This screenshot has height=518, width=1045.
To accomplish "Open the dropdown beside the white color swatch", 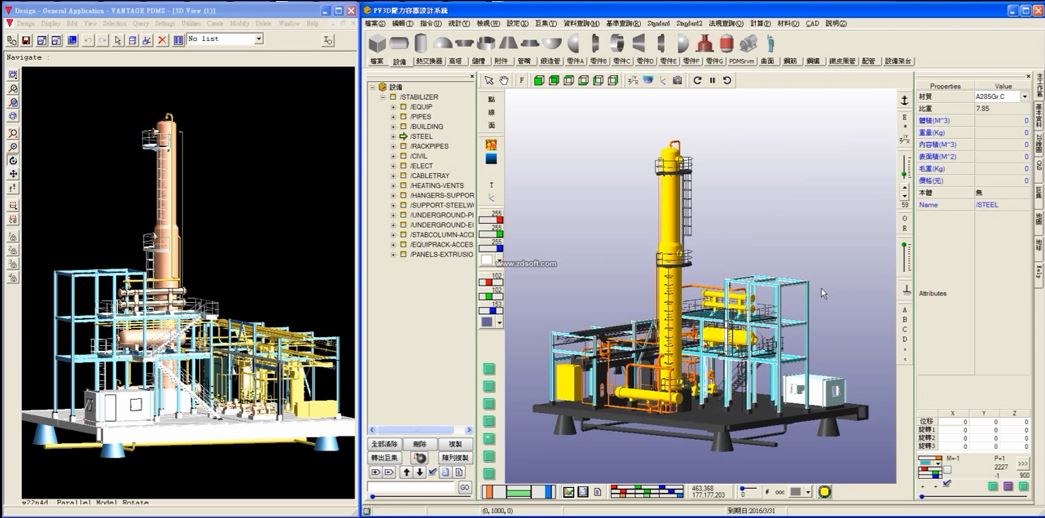I will (x=499, y=260).
